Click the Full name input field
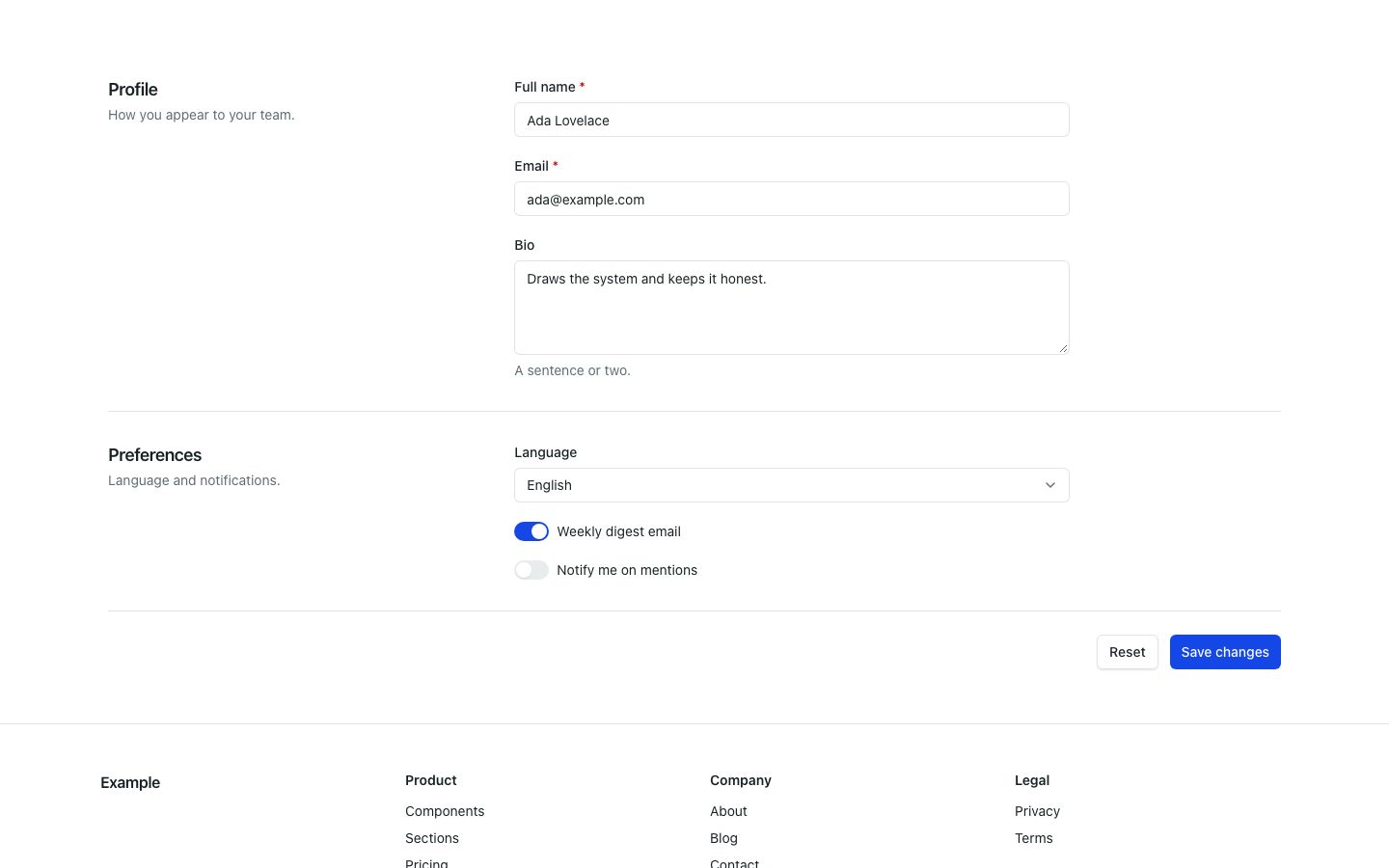 tap(791, 120)
